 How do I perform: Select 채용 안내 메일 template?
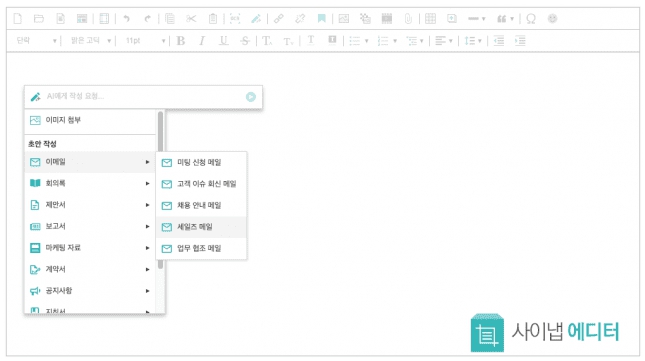tap(202, 205)
